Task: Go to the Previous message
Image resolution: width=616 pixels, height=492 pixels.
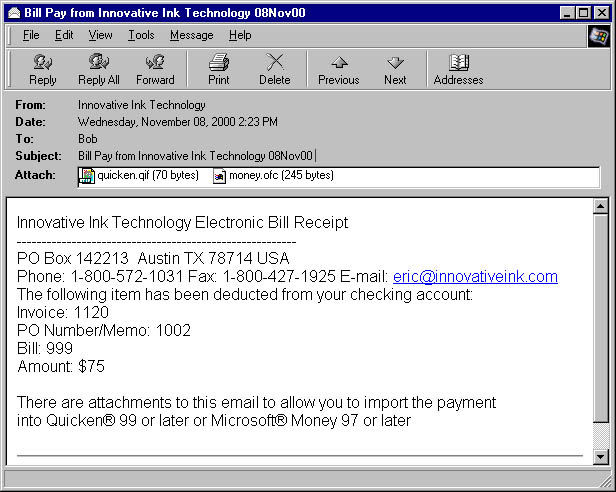Action: 339,69
